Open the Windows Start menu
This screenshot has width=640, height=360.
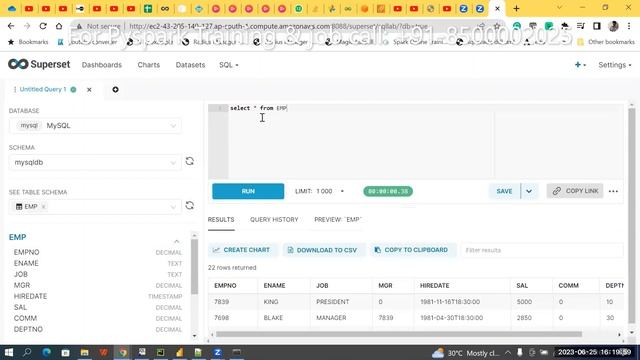pos(9,352)
